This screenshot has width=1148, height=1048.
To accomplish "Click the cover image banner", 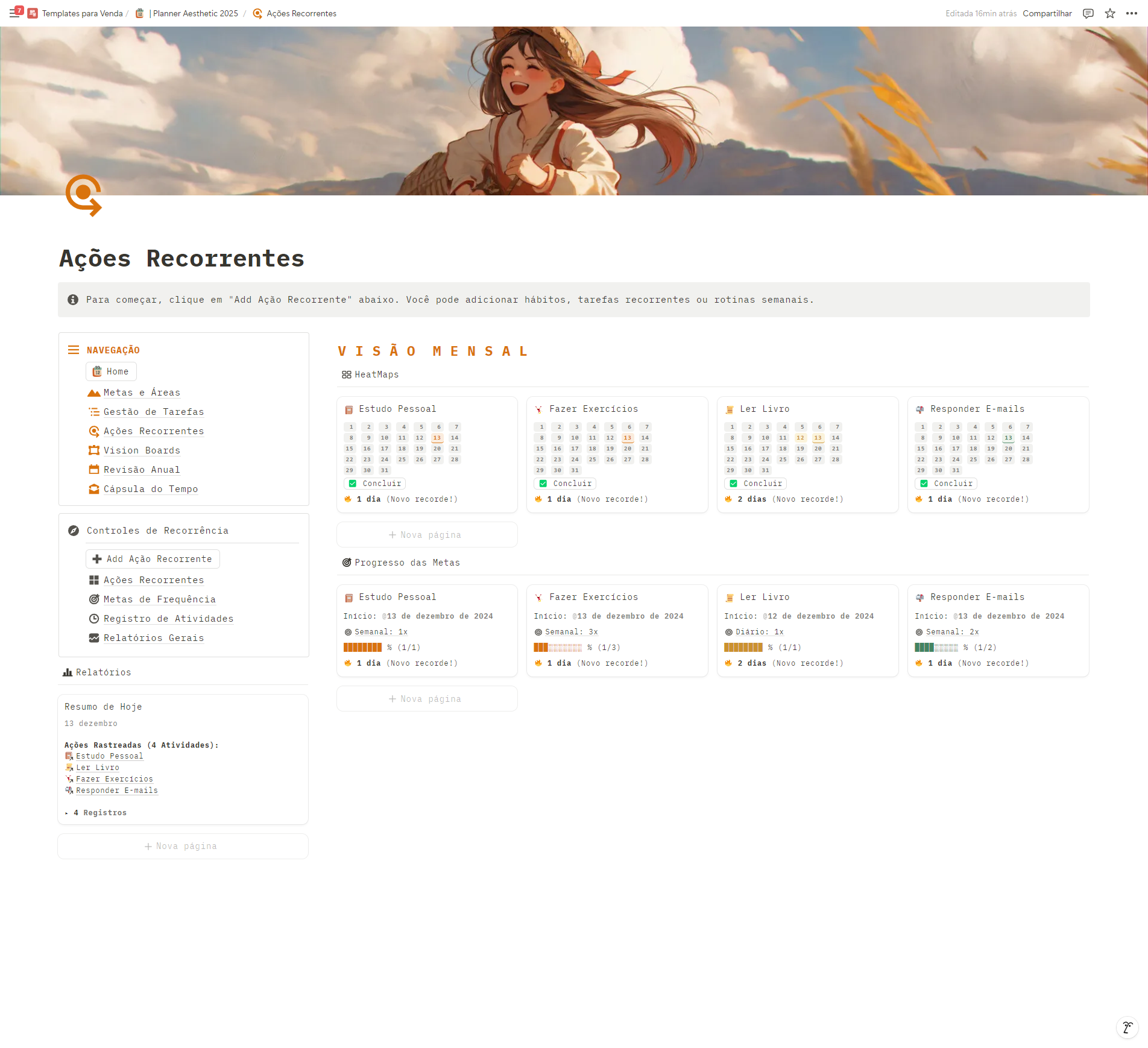I will coord(574,111).
